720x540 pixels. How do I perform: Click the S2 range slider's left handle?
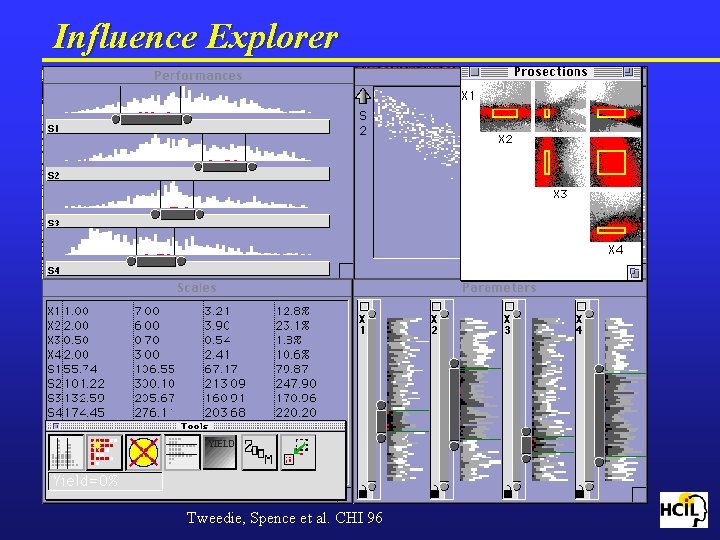coord(198,167)
